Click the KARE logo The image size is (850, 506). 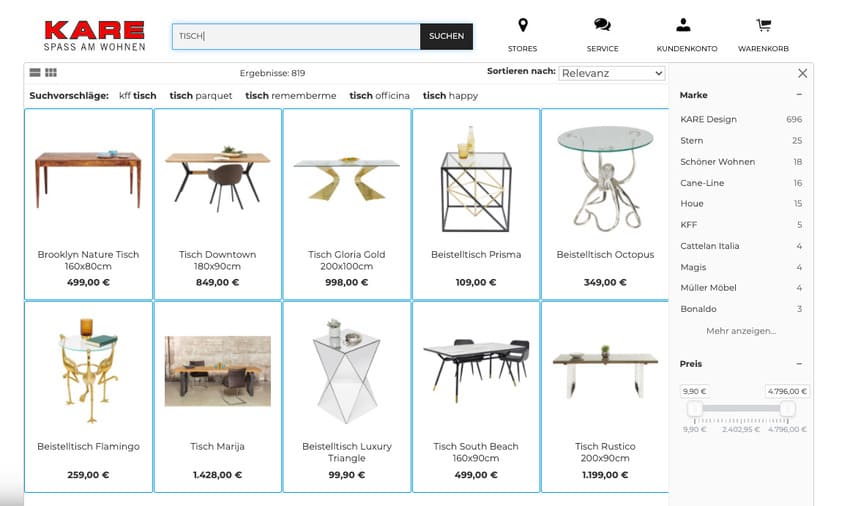tap(94, 36)
